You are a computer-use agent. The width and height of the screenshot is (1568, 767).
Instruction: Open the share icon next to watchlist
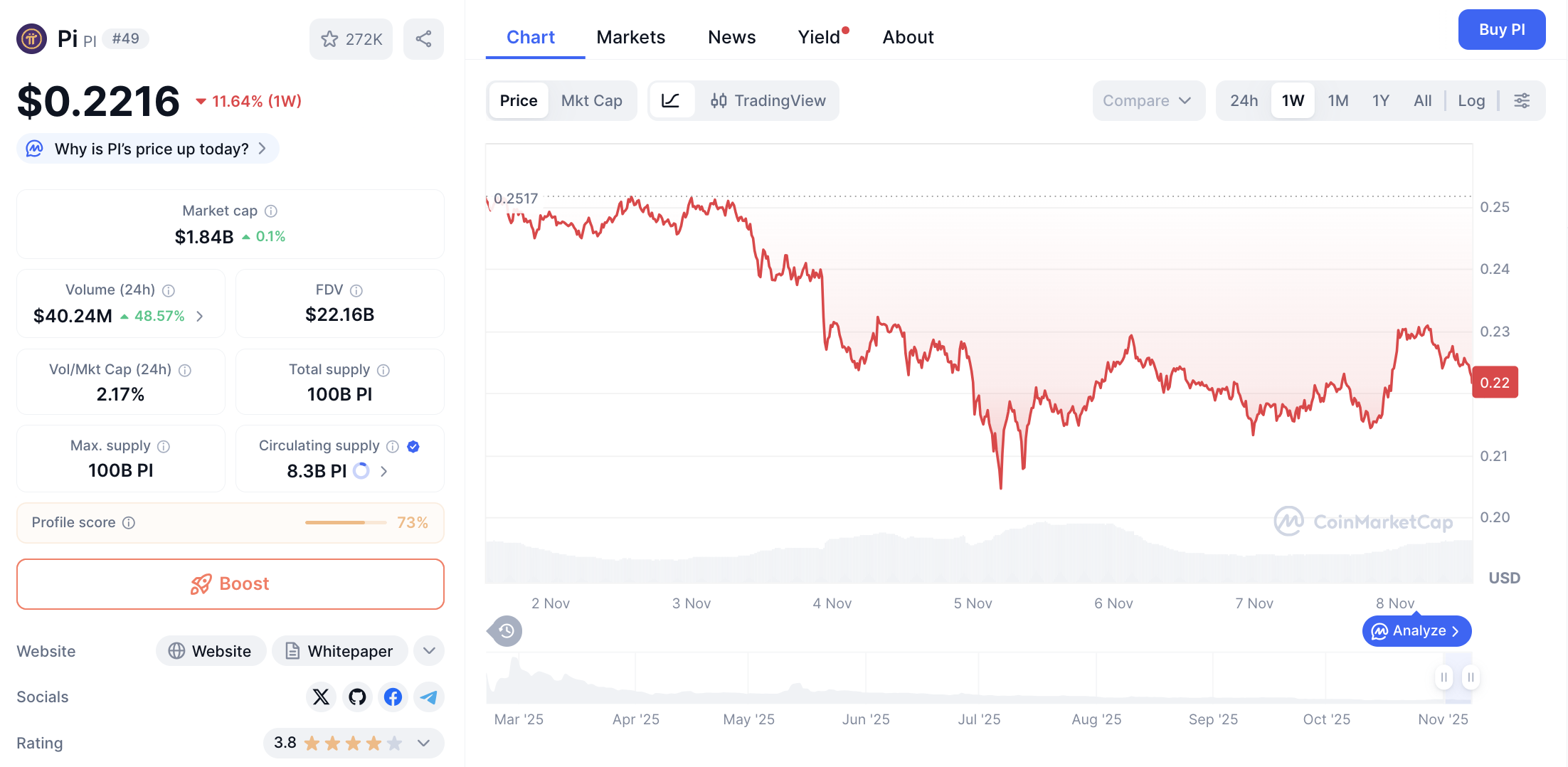(423, 39)
